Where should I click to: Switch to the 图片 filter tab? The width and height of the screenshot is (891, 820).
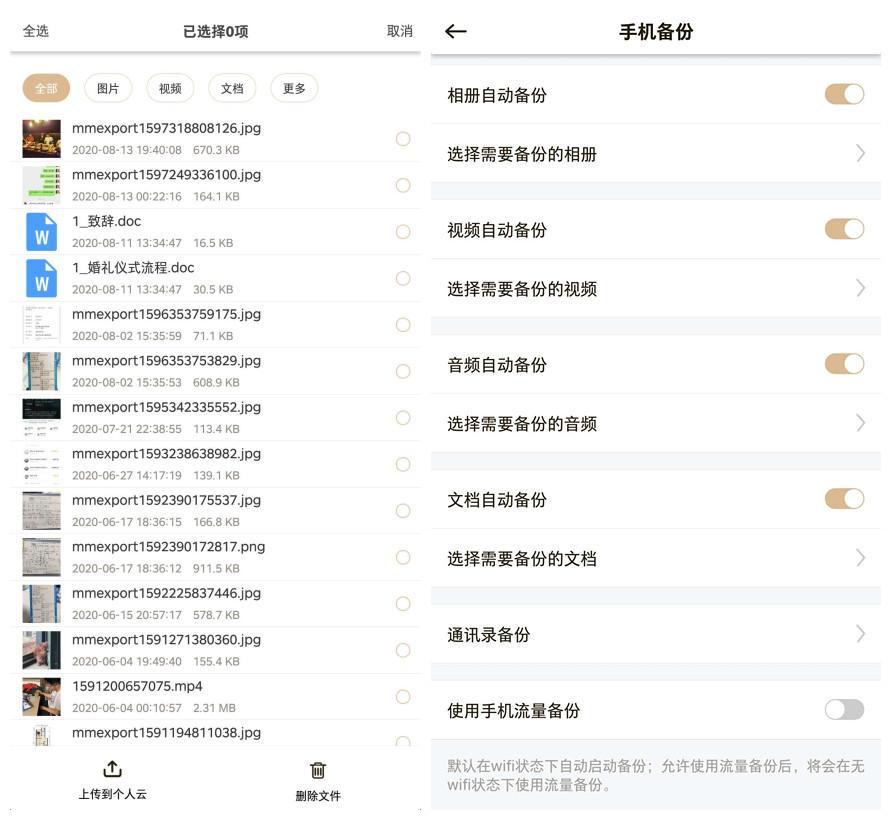tap(107, 88)
